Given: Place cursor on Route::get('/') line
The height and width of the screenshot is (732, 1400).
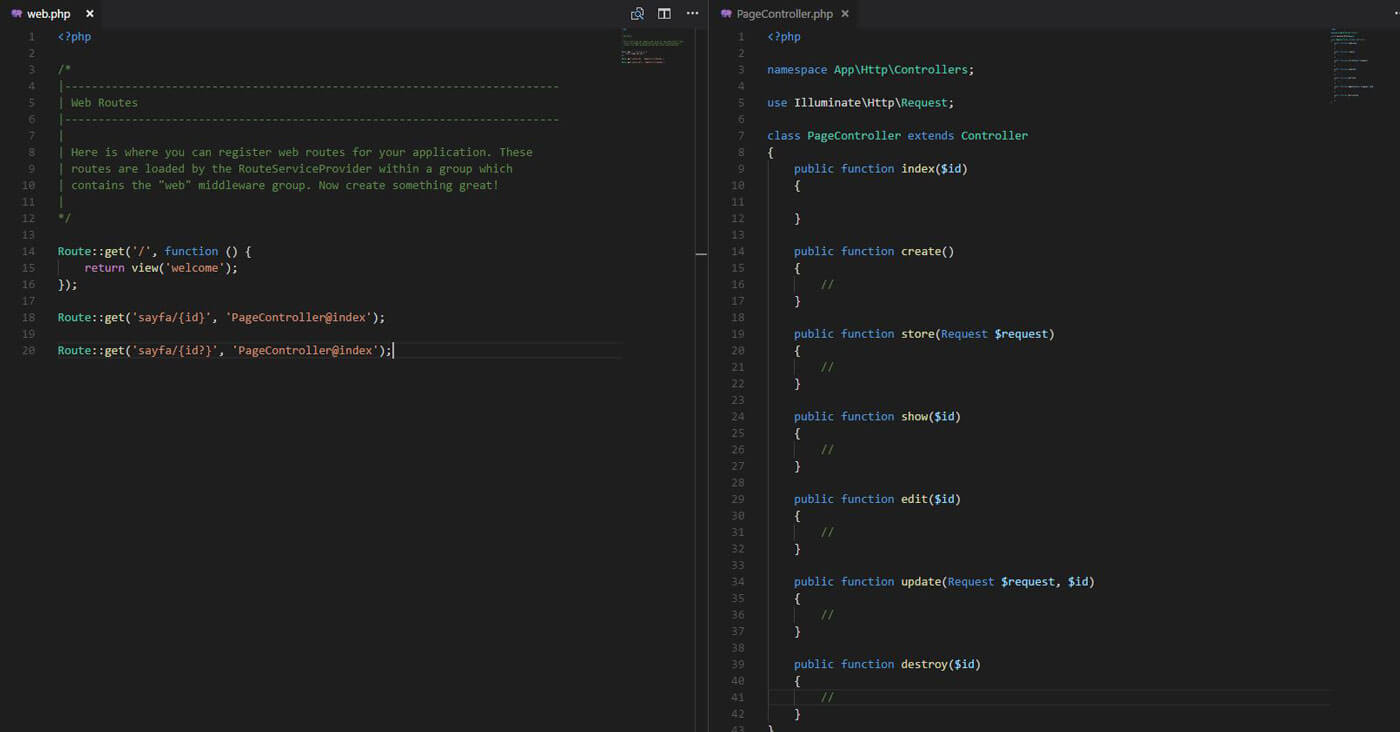Looking at the screenshot, I should click(x=155, y=251).
